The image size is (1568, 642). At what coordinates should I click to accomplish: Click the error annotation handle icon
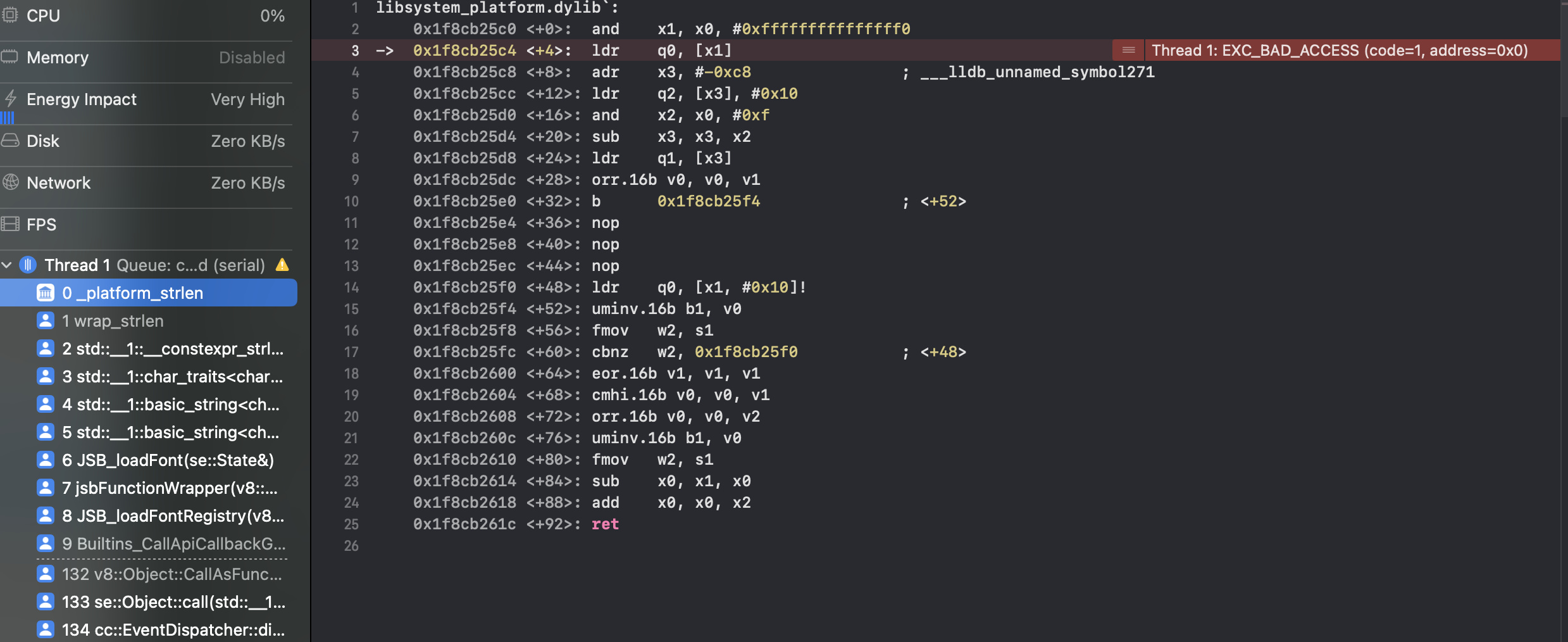point(1128,50)
